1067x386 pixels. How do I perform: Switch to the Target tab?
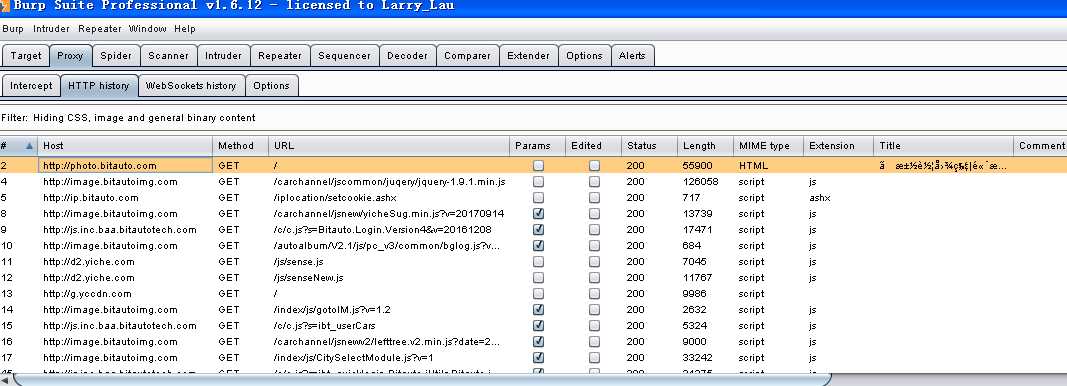pos(26,56)
